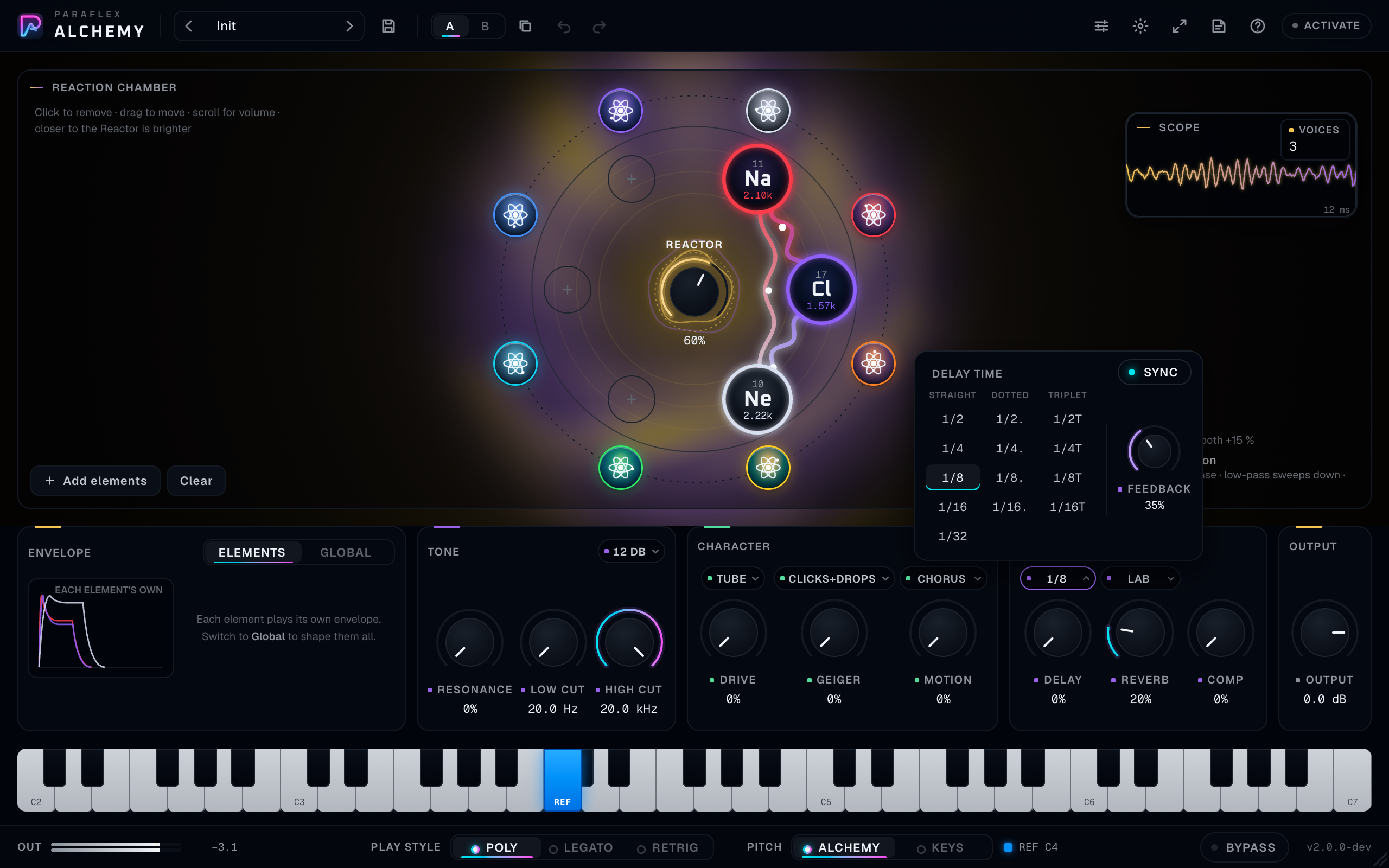Click Add elements button
The image size is (1389, 868).
pyautogui.click(x=95, y=481)
